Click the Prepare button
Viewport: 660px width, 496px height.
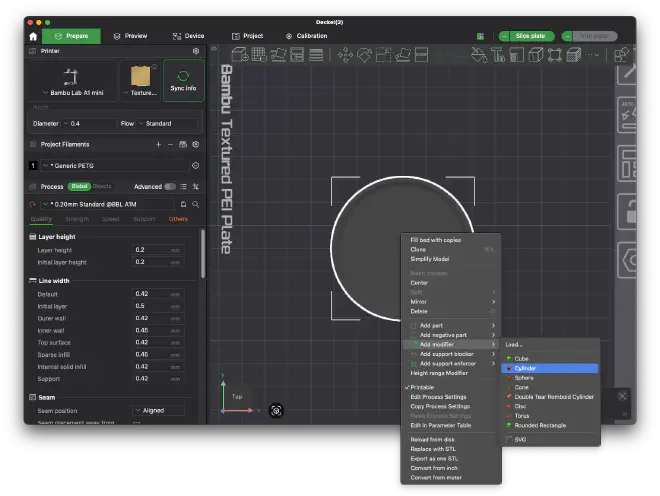(71, 36)
